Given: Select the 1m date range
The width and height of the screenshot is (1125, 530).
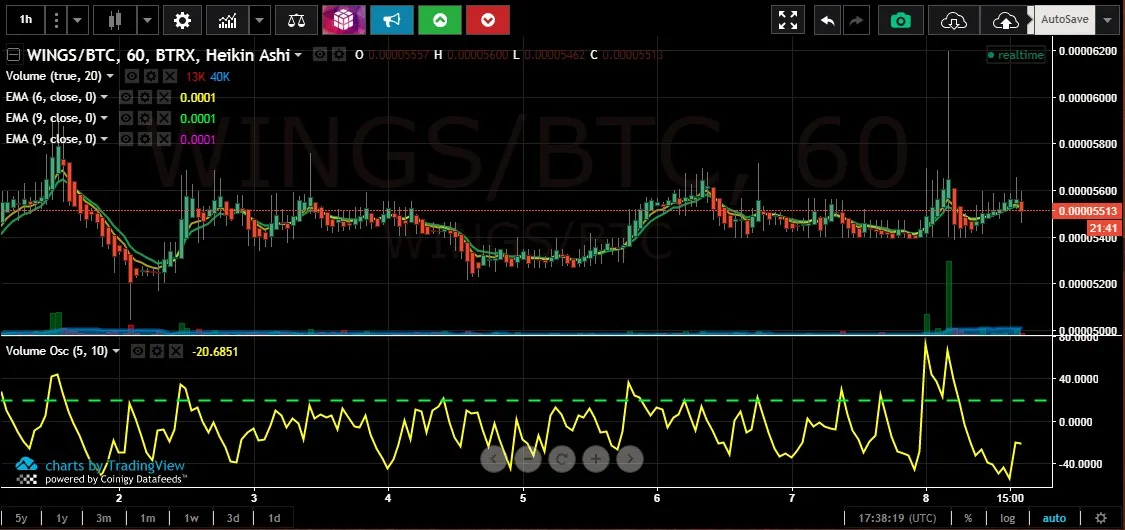Looking at the screenshot, I should (147, 518).
